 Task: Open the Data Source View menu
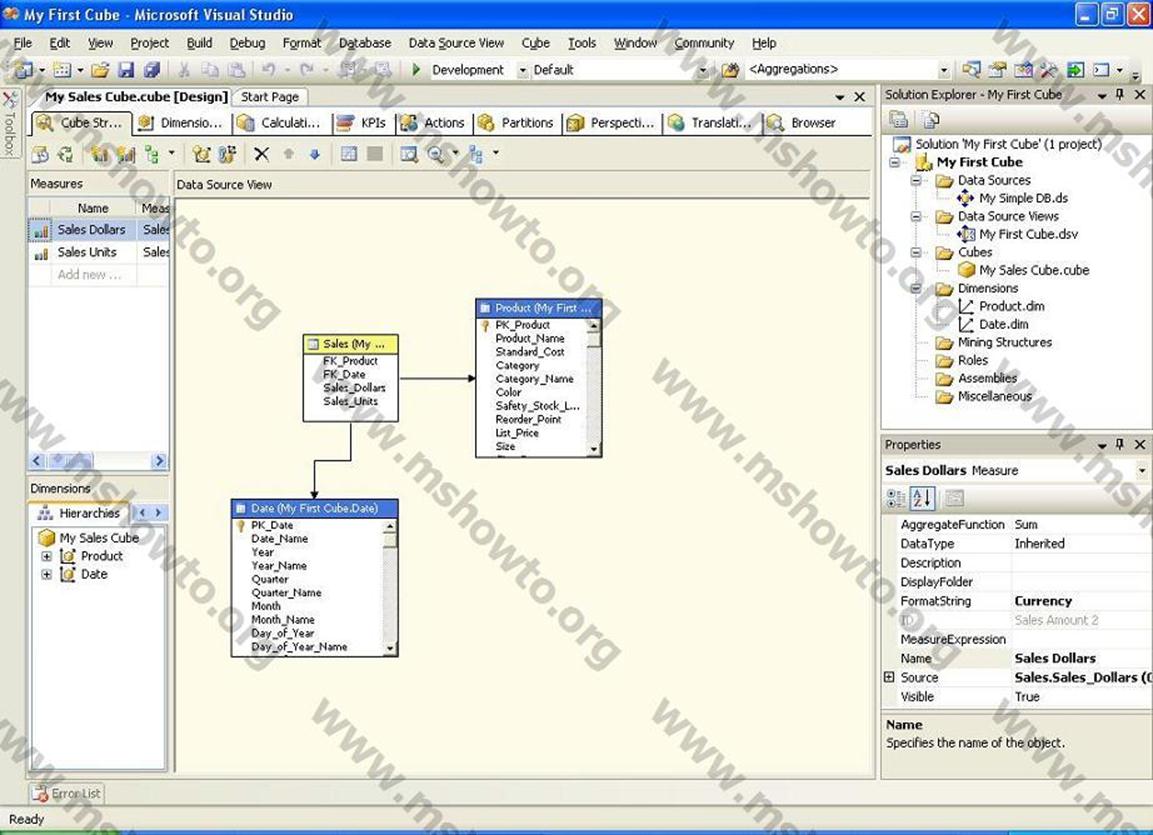click(x=456, y=43)
